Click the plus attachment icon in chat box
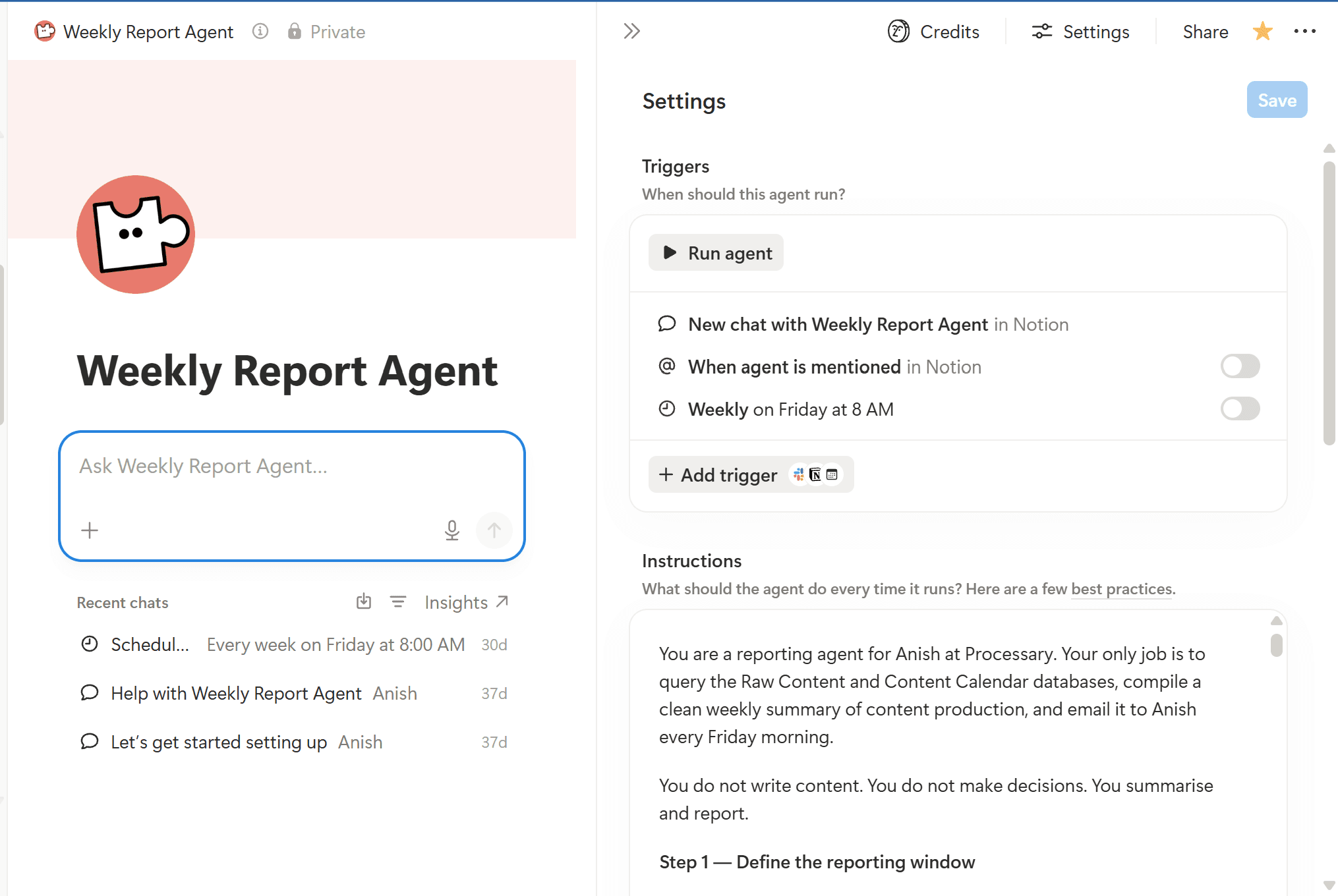Viewport: 1338px width, 896px height. (90, 530)
